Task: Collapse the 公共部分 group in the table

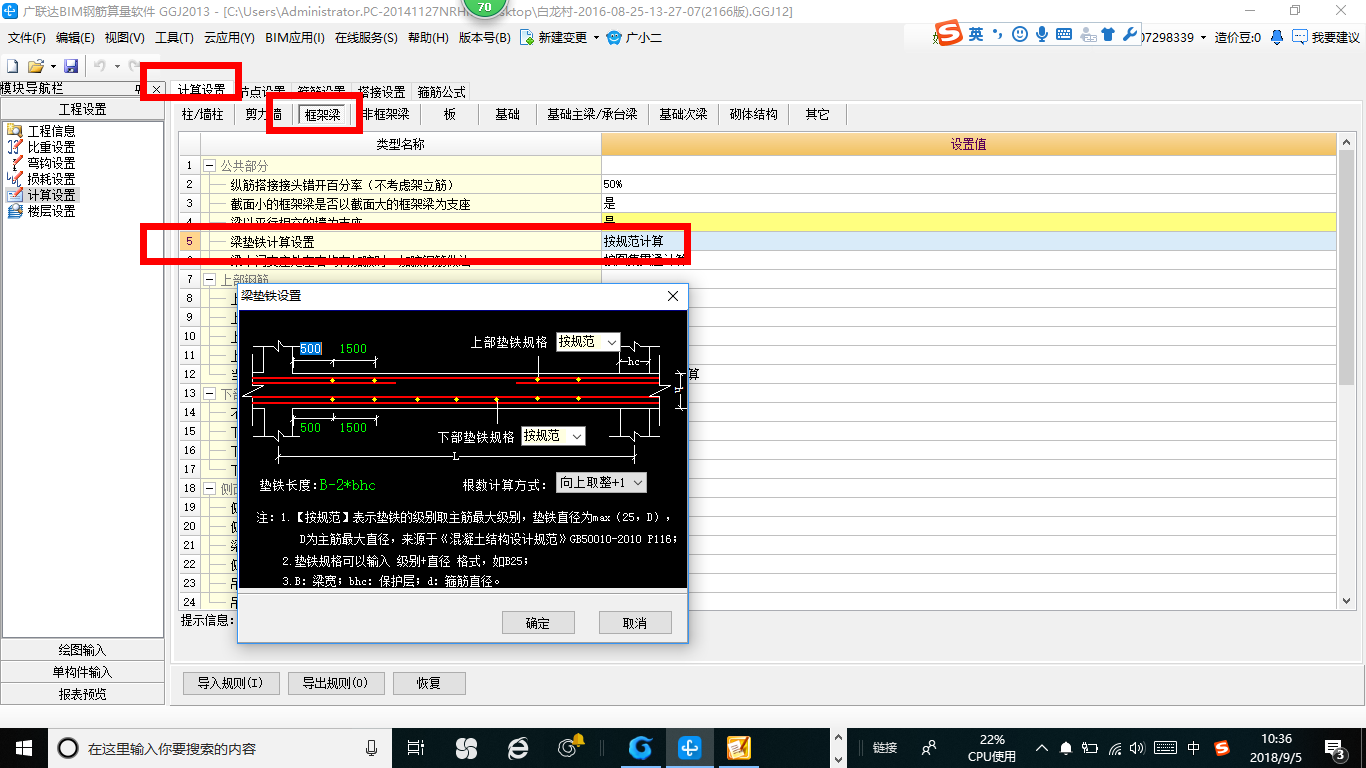Action: coord(209,165)
